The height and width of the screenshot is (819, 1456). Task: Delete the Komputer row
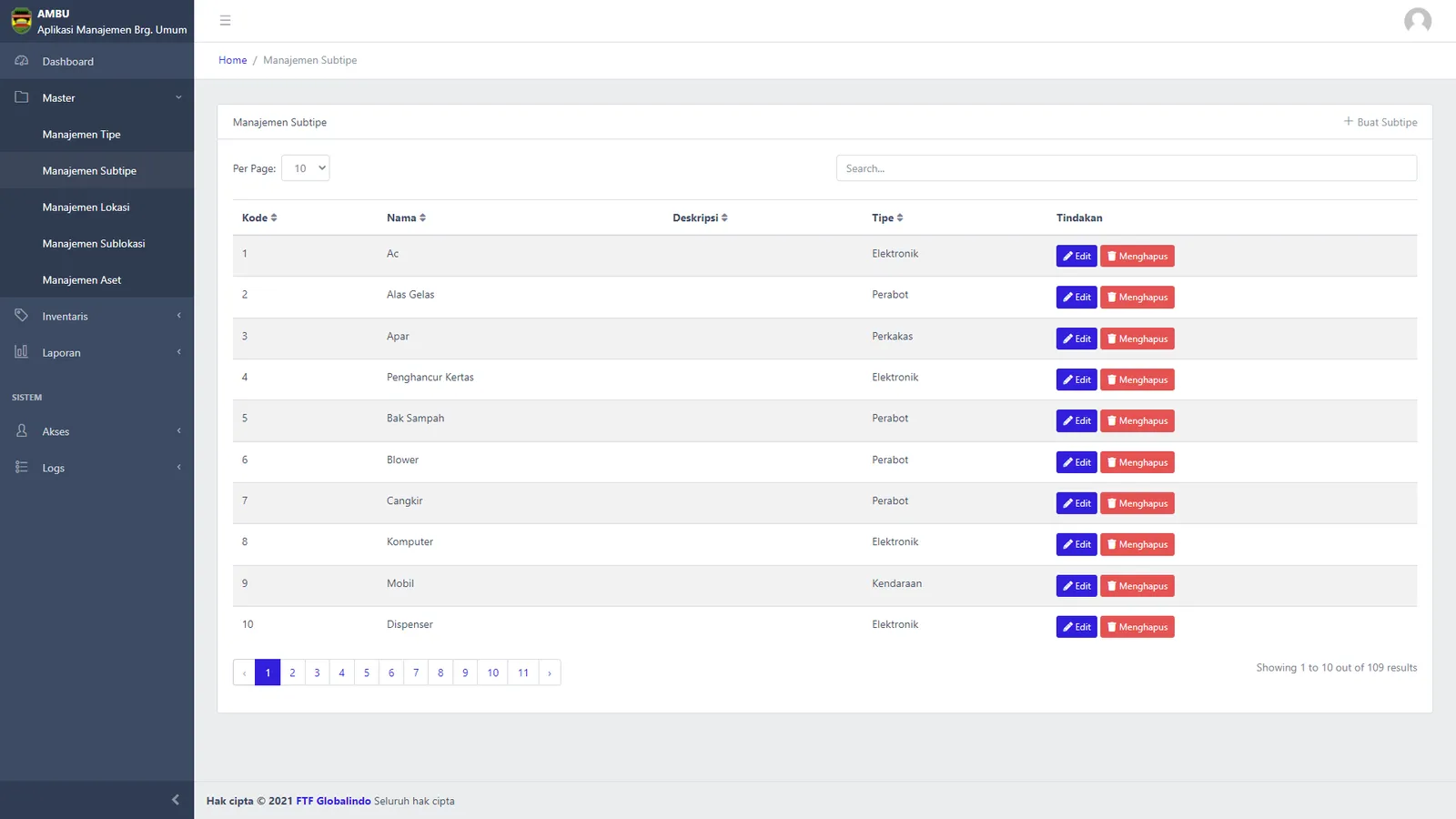[1137, 544]
